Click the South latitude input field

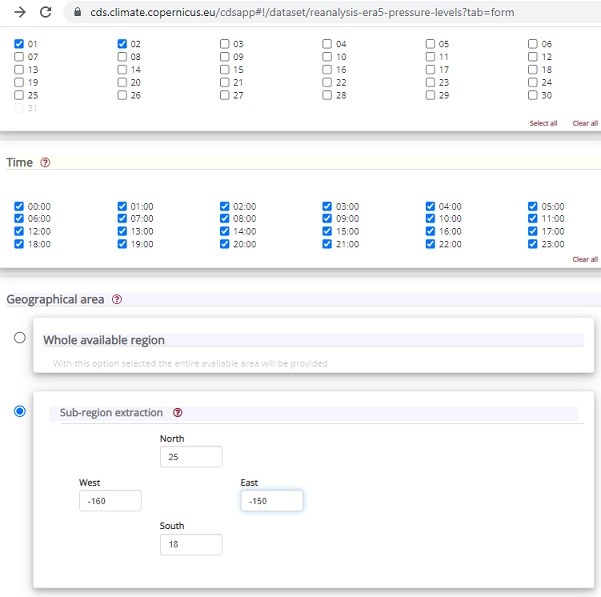pos(191,545)
